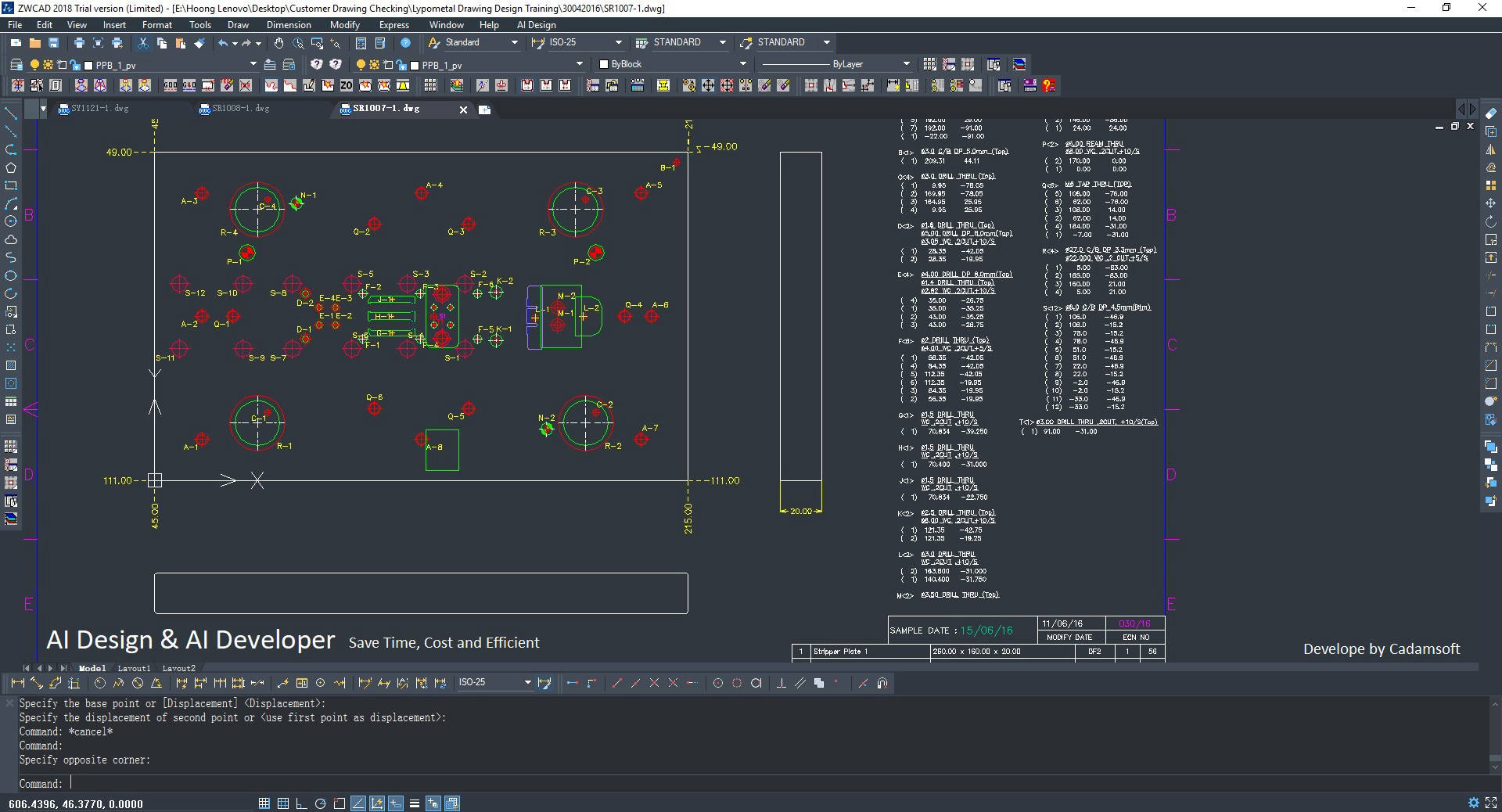Open the ISO-25 dimension style dropdown
Viewport: 1502px width, 812px height.
618,42
